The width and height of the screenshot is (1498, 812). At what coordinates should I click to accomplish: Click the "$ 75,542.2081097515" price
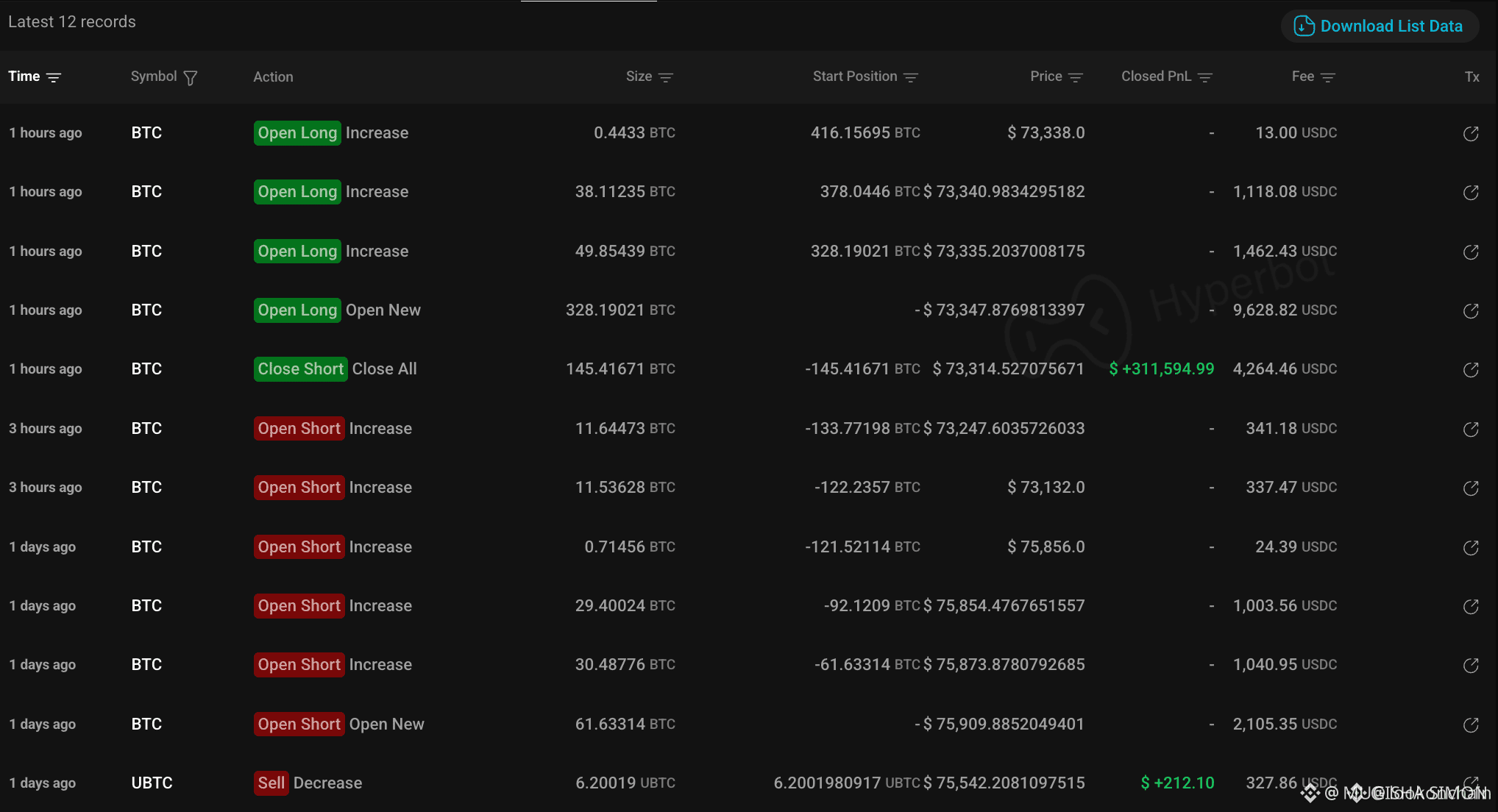tap(1004, 783)
